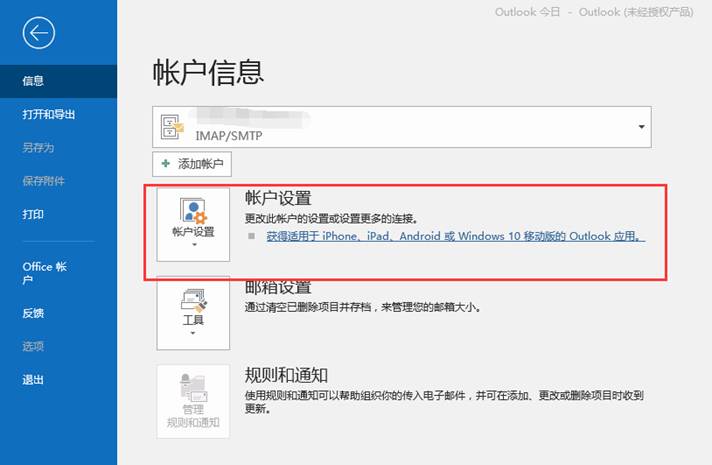The image size is (712, 465).
Task: Click 退出 to quit Outlook
Action: (x=34, y=379)
